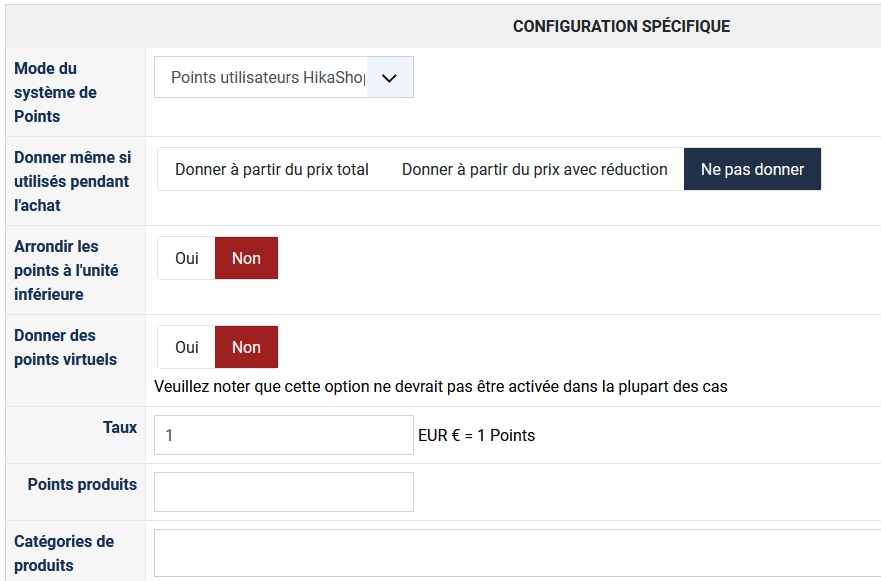Choose 'Donner à partir du prix avec réduction'
The image size is (881, 581).
pos(534,170)
